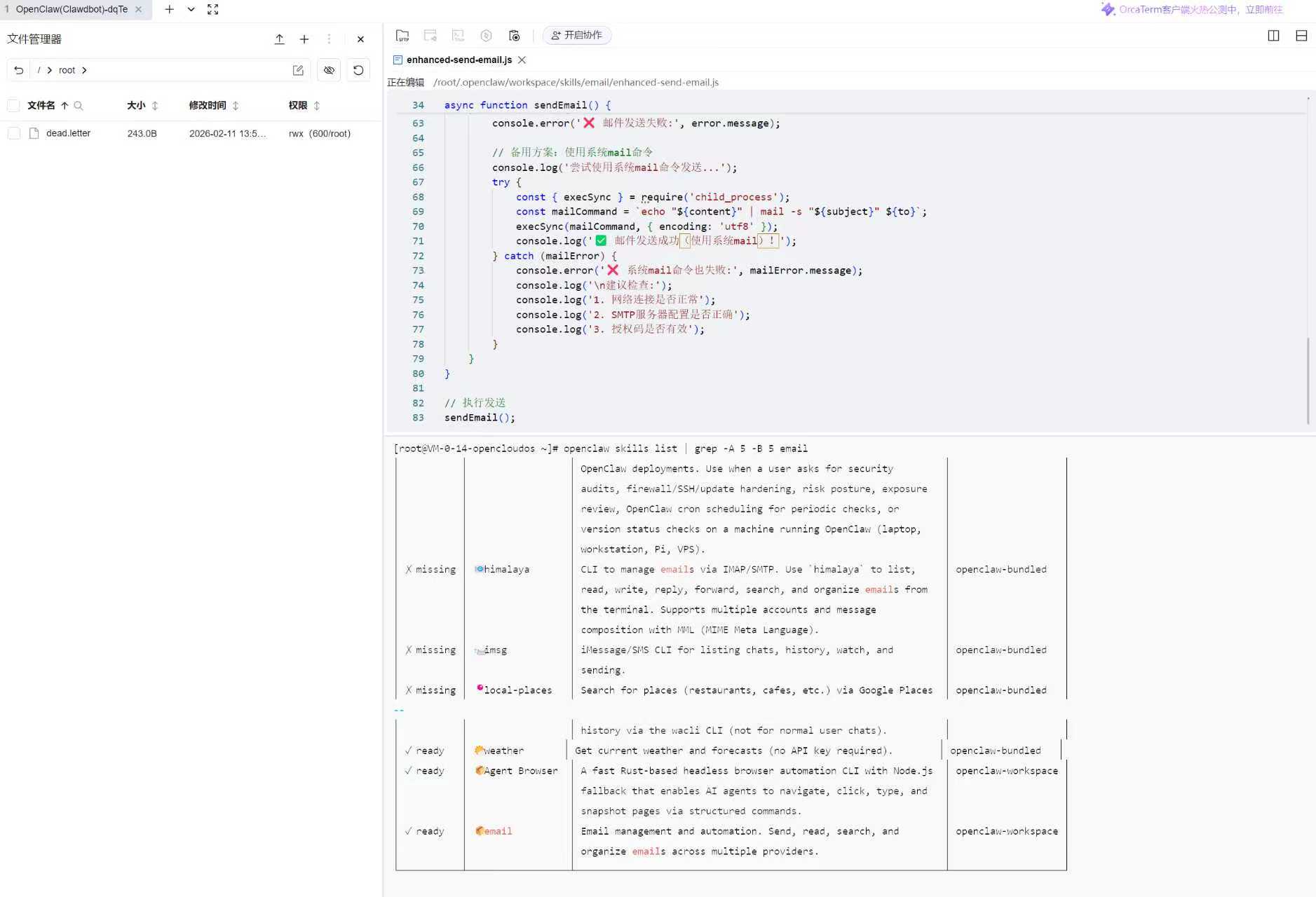This screenshot has width=1316, height=897.
Task: Upload a file in the file manager
Action: (279, 39)
